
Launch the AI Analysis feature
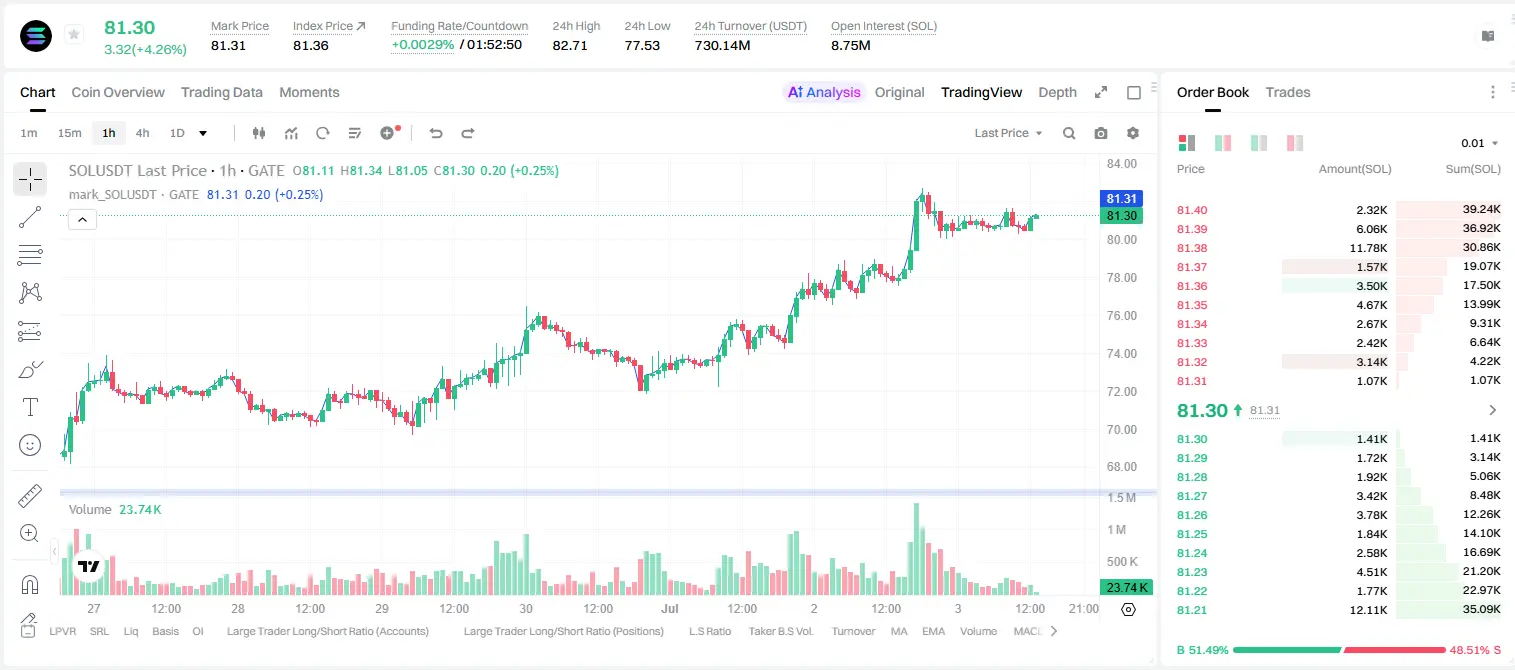823,92
